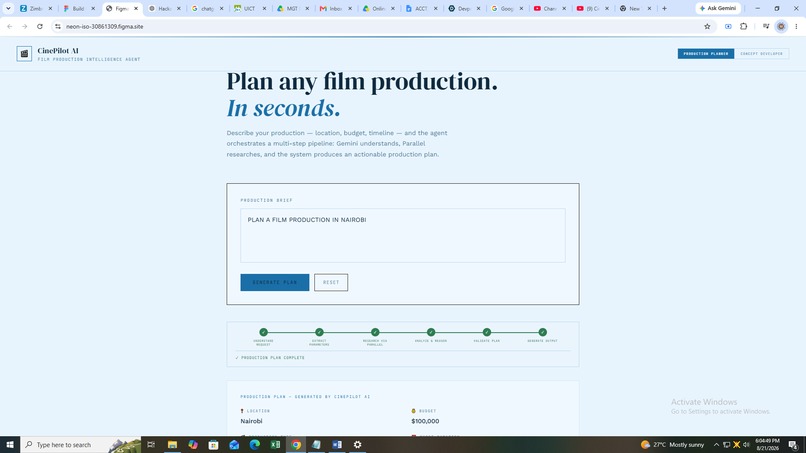Click the Research via Parallel step checkmark
This screenshot has width=806, height=453.
coord(375,332)
